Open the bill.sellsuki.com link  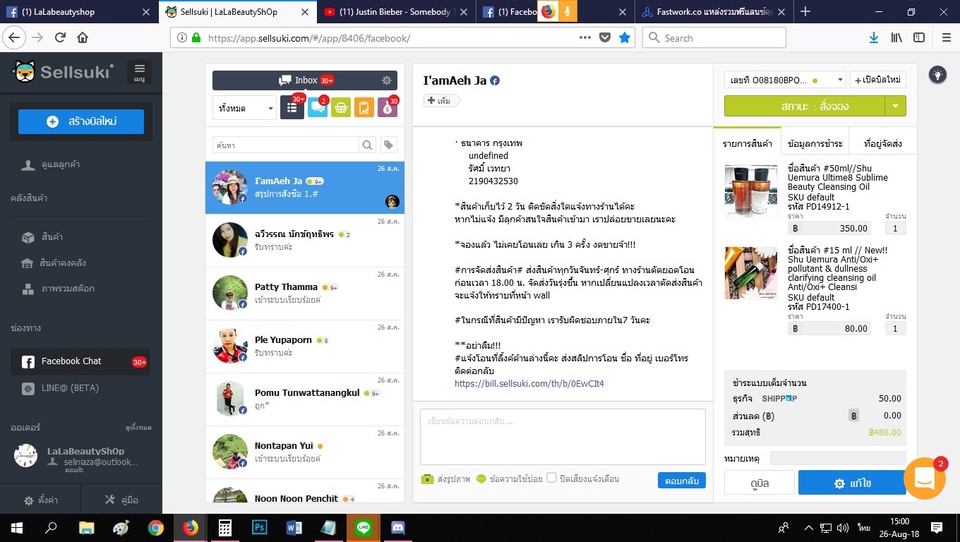point(529,383)
